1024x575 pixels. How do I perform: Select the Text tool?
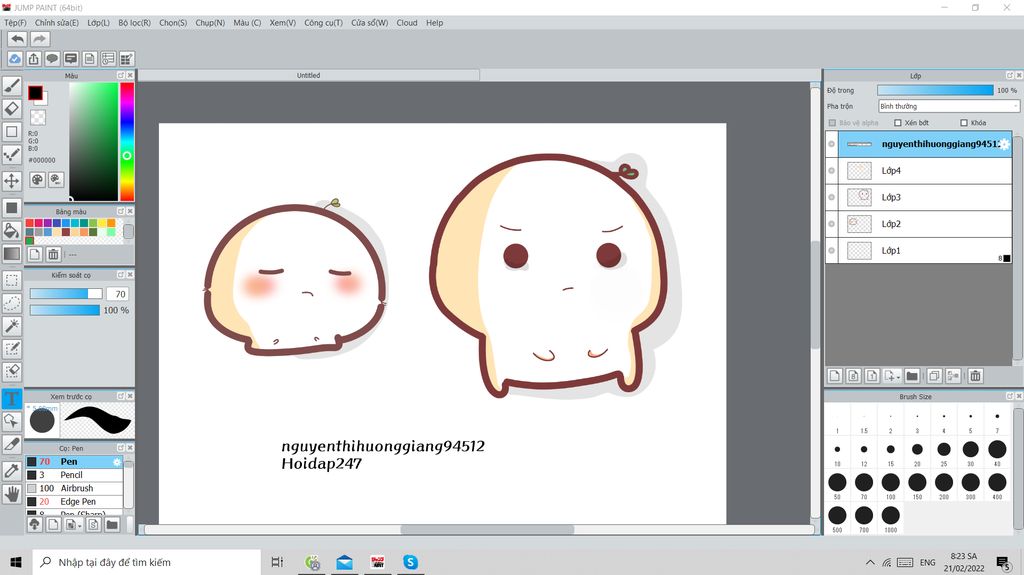12,399
